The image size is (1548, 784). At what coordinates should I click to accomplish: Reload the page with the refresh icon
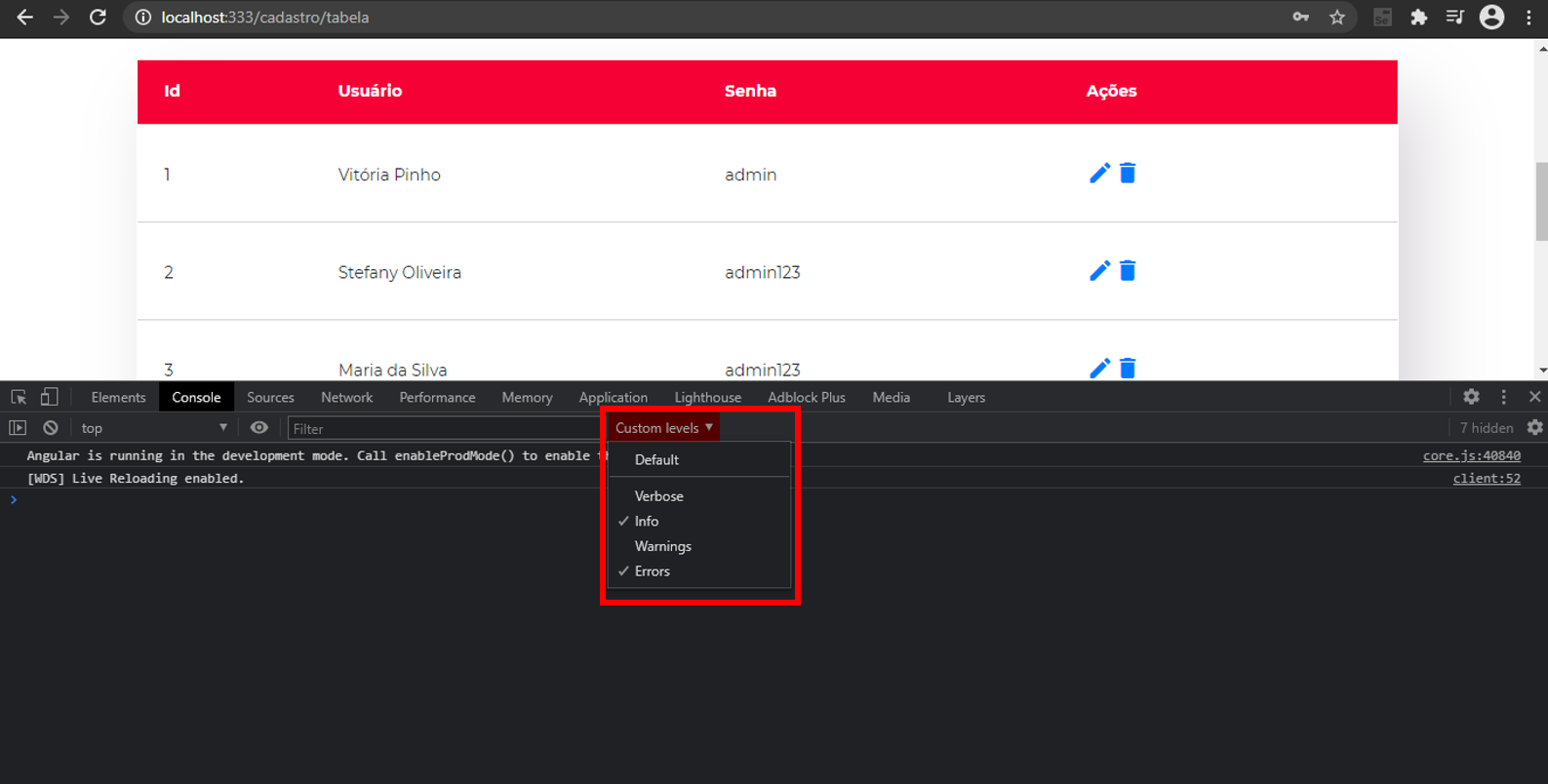(x=98, y=18)
